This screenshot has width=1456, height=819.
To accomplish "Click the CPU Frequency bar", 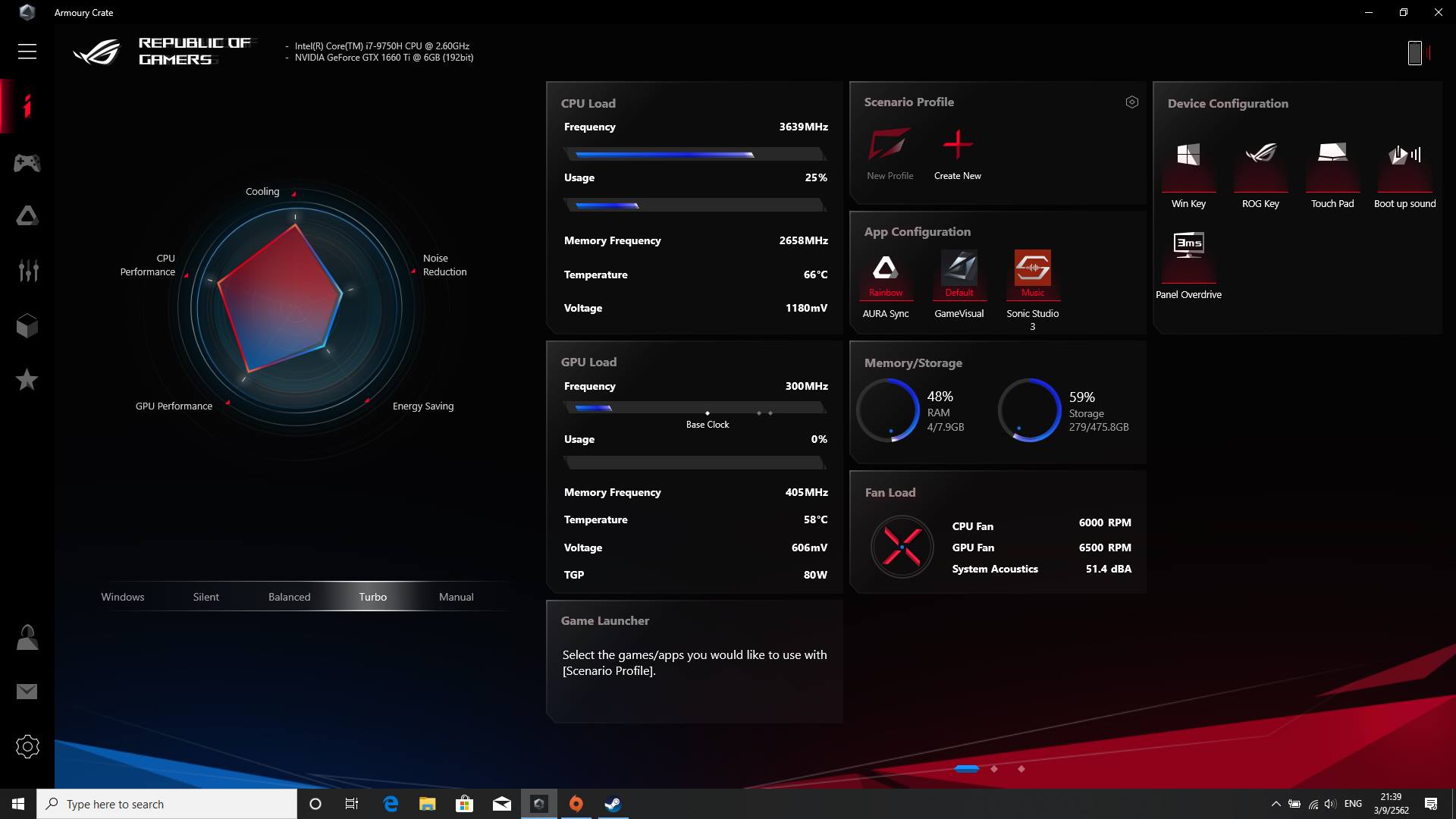I will 695,154.
